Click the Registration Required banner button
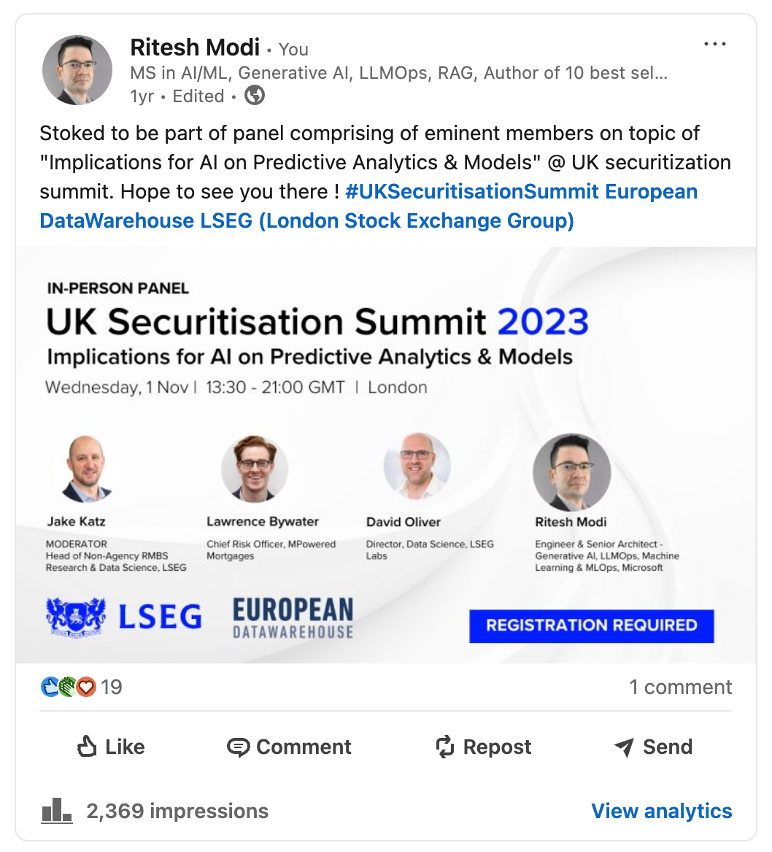 click(x=591, y=625)
